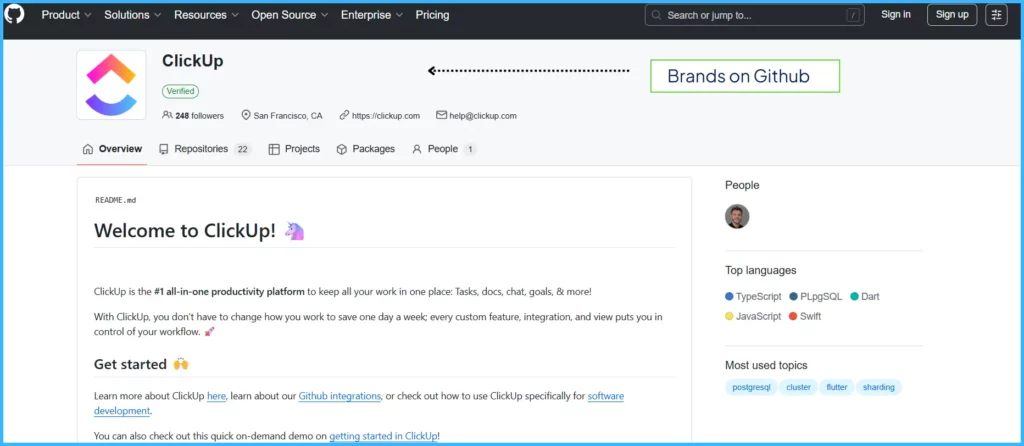Click the Swift red language dot
Viewport: 1024px width, 446px height.
pos(793,316)
